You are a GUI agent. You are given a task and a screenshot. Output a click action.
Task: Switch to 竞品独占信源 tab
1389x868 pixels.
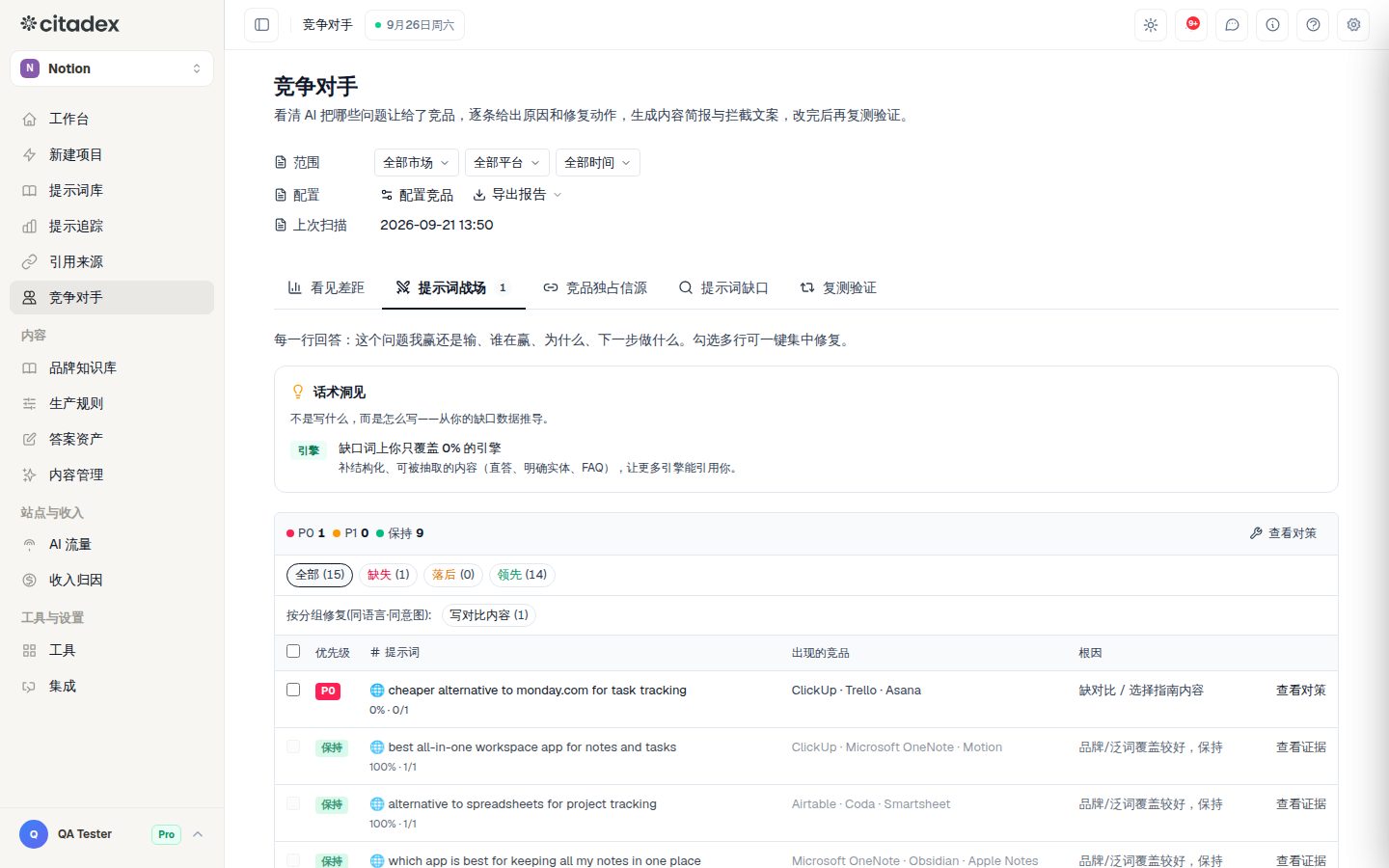coord(595,287)
